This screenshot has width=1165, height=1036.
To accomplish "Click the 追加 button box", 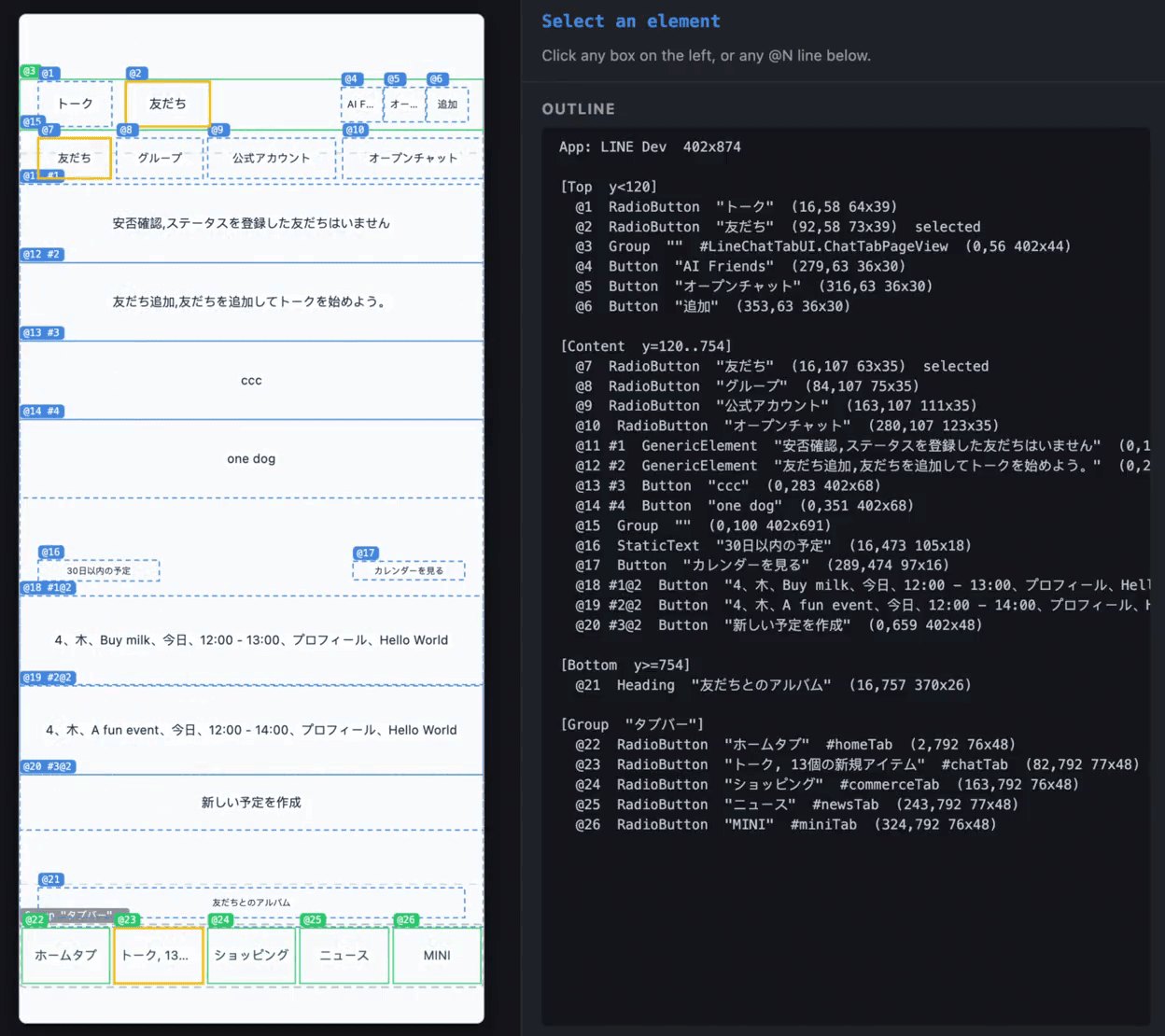I will coord(447,105).
